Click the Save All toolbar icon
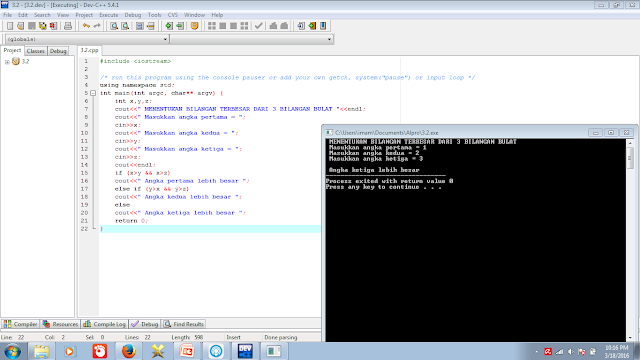Image resolution: width=640 pixels, height=360 pixels. click(x=42, y=26)
